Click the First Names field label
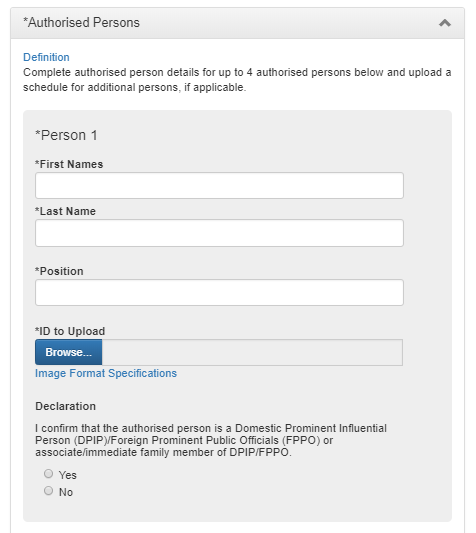The width and height of the screenshot is (476, 533). pos(69,164)
